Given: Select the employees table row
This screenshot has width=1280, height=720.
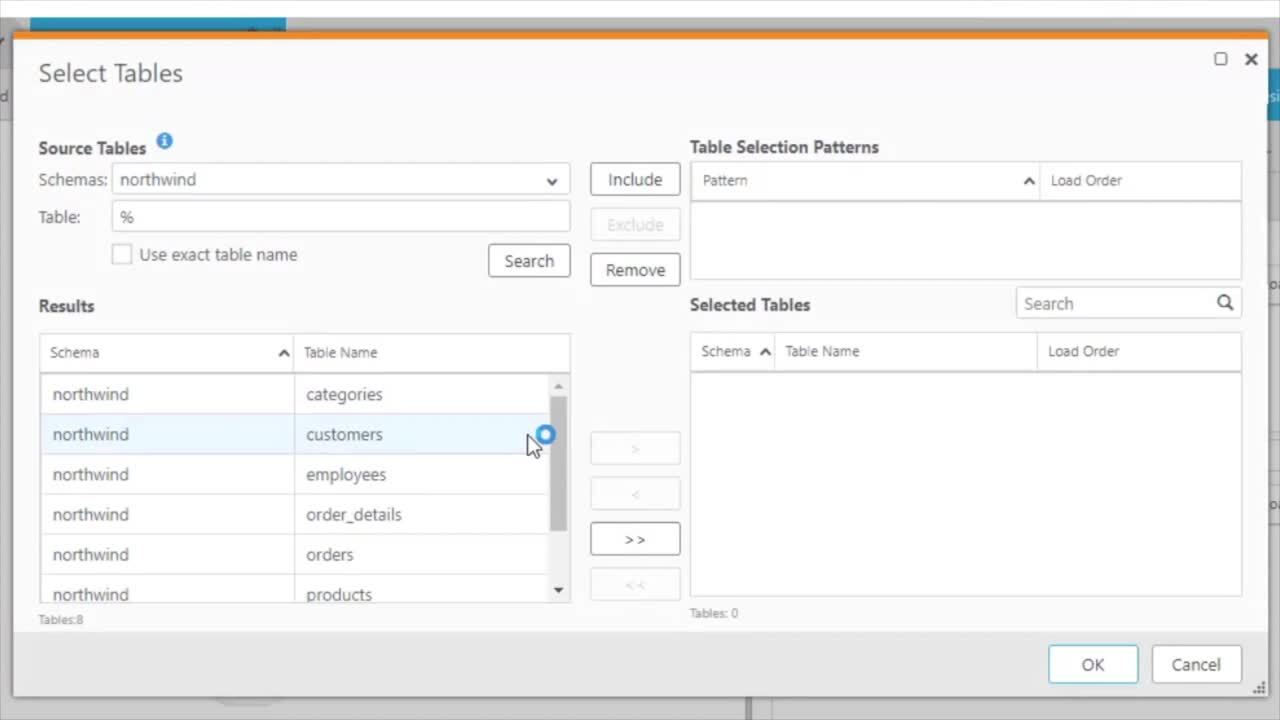Looking at the screenshot, I should click(295, 474).
